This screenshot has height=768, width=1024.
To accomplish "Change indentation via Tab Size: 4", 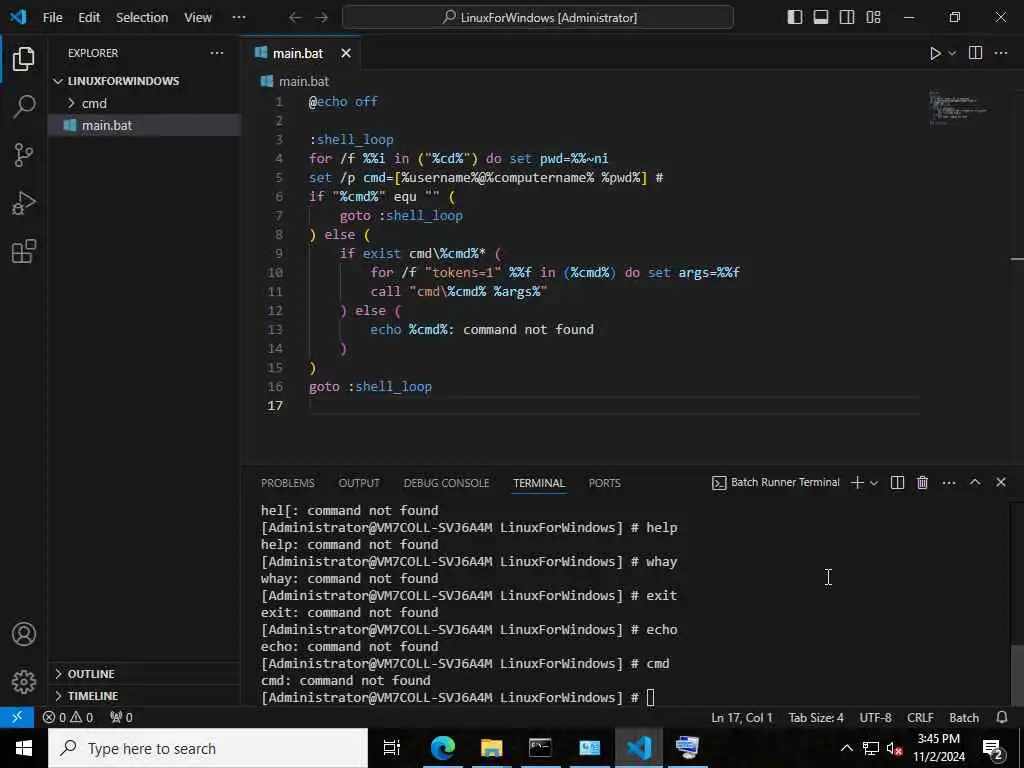I will coord(816,717).
